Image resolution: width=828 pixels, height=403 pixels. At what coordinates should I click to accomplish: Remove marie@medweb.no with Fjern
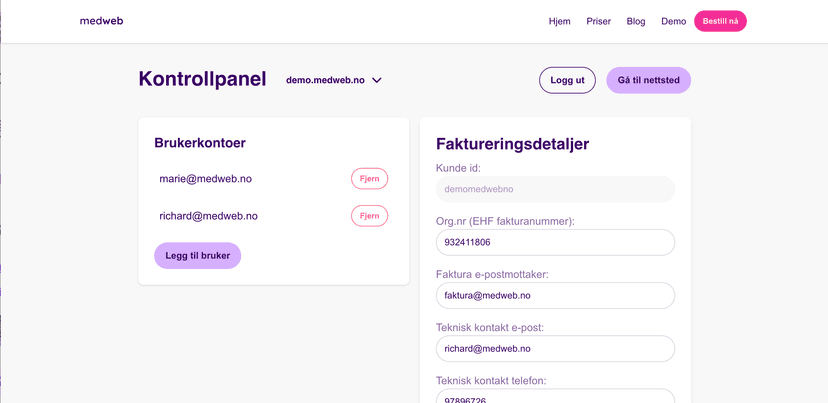369,179
